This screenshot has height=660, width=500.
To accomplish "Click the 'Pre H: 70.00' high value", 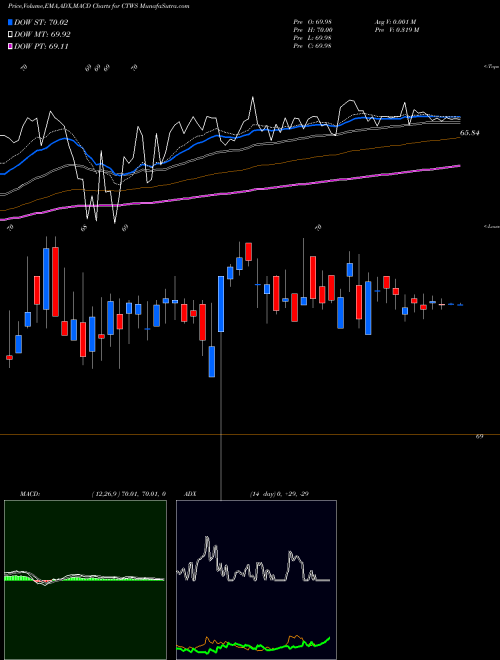I will click(x=313, y=30).
